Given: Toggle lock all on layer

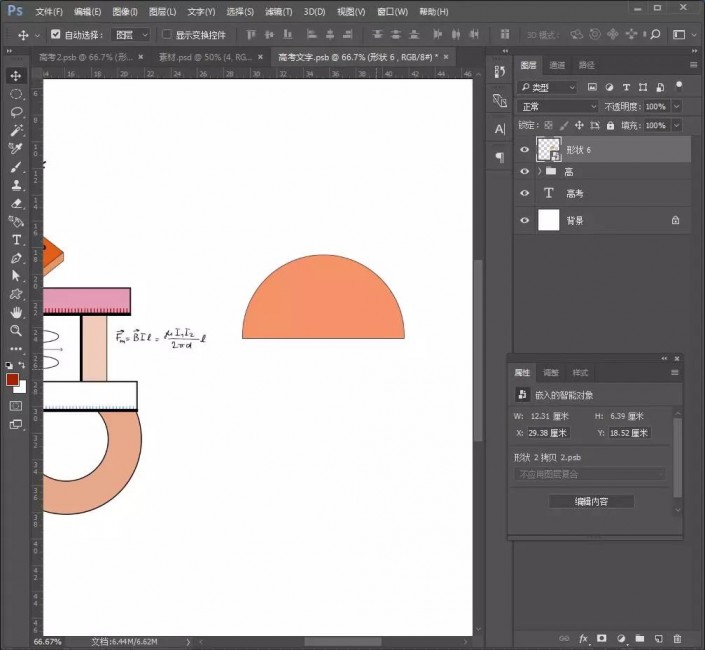Looking at the screenshot, I should coord(610,125).
